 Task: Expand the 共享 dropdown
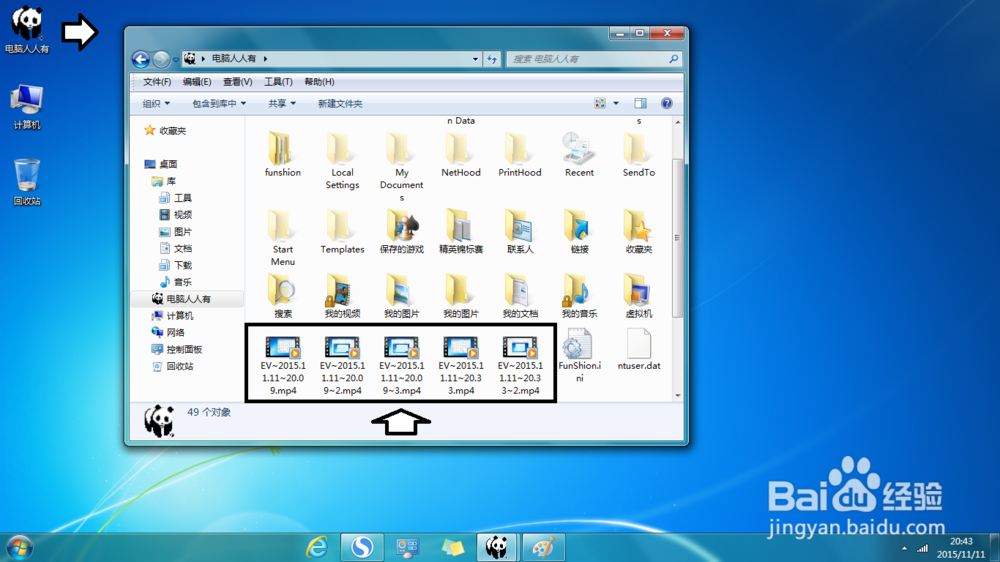[x=282, y=103]
